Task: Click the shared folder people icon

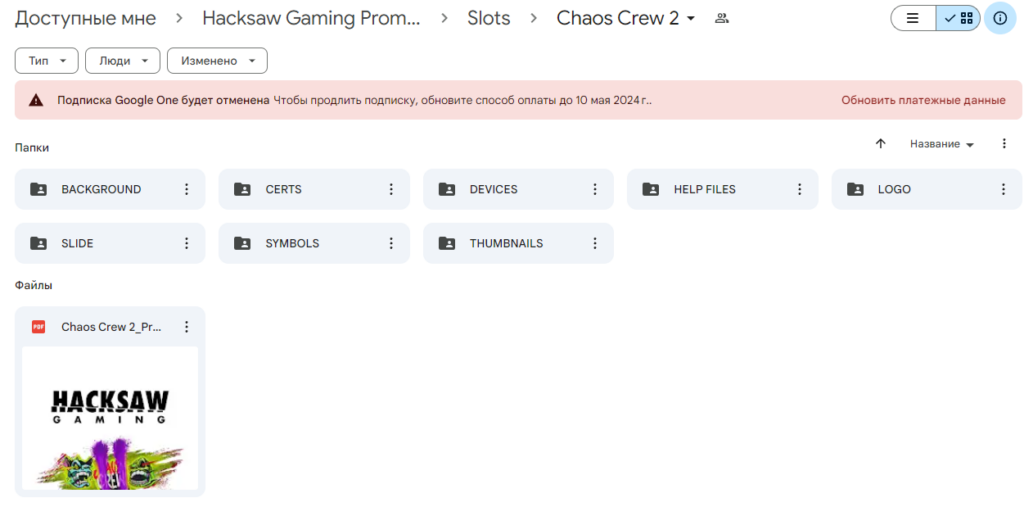Action: point(722,18)
